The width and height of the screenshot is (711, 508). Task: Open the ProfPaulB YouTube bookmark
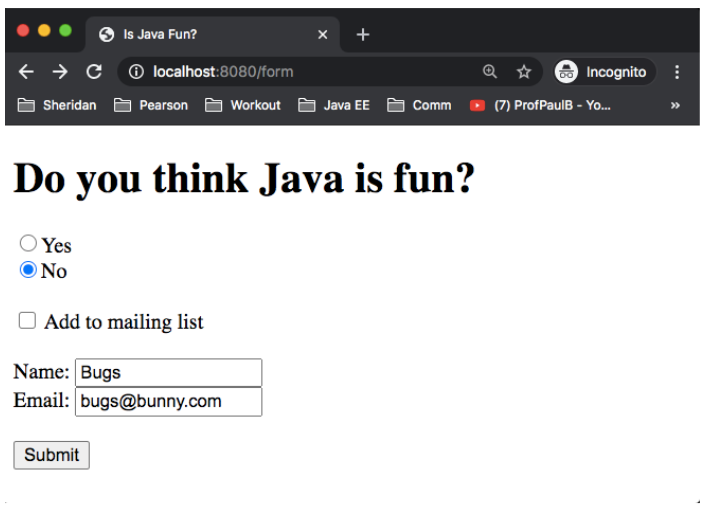click(541, 106)
